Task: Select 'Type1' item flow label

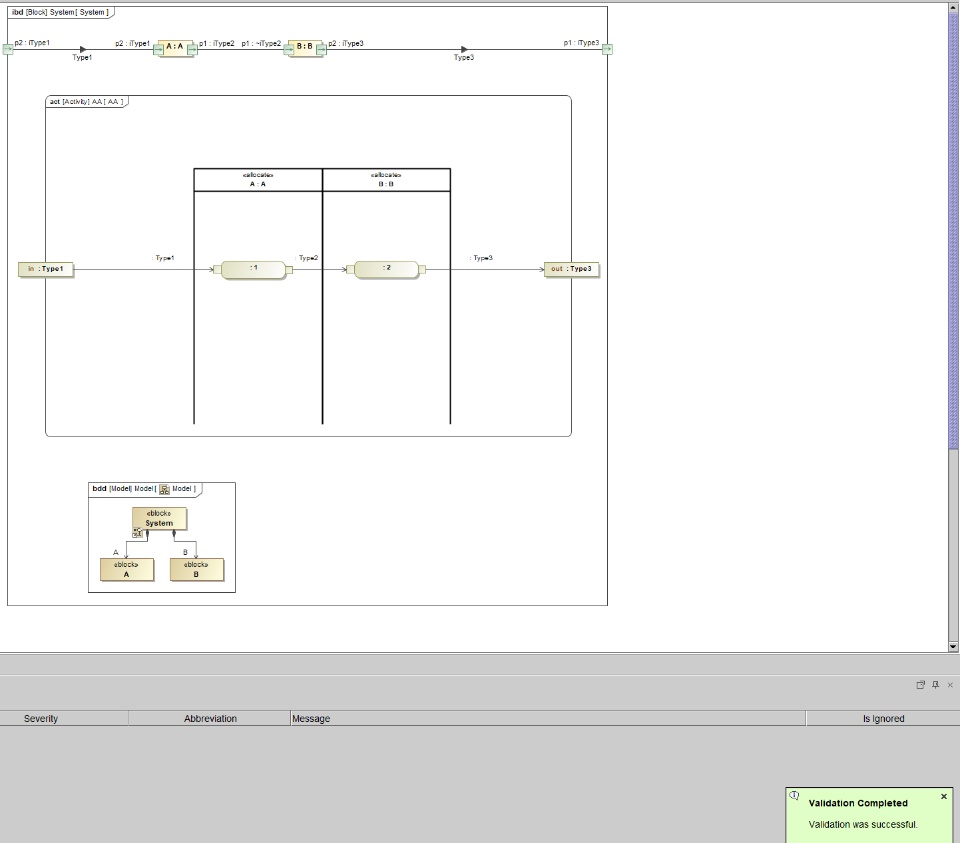Action: tap(82, 58)
